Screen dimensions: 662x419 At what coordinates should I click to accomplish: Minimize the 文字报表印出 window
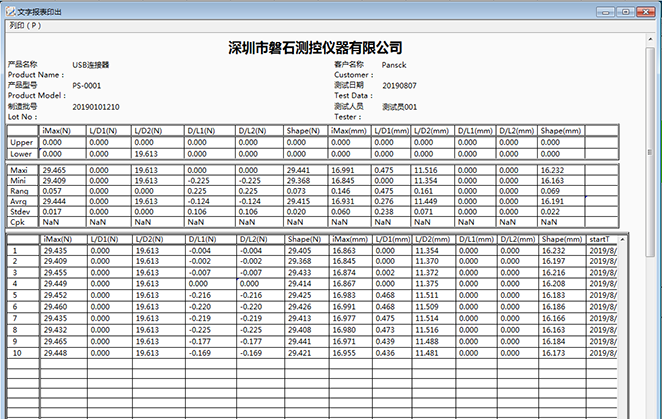click(603, 9)
